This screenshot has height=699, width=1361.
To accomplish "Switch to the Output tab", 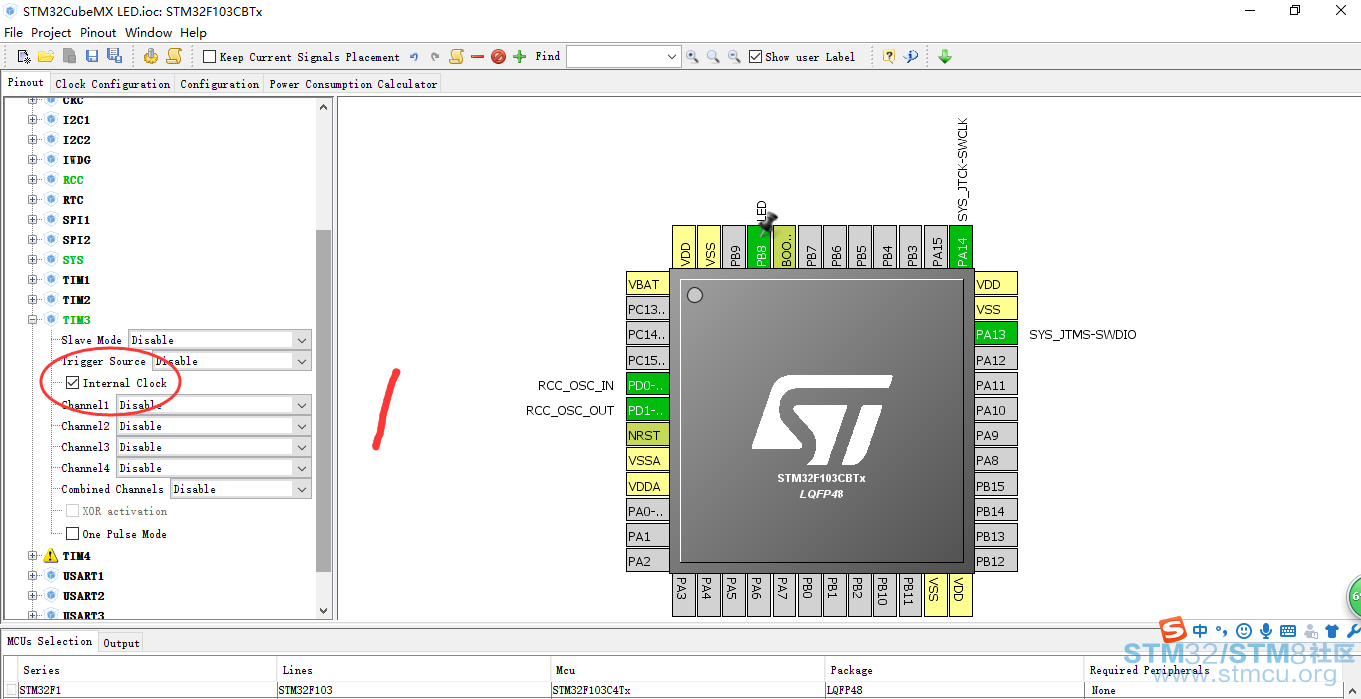I will point(121,643).
